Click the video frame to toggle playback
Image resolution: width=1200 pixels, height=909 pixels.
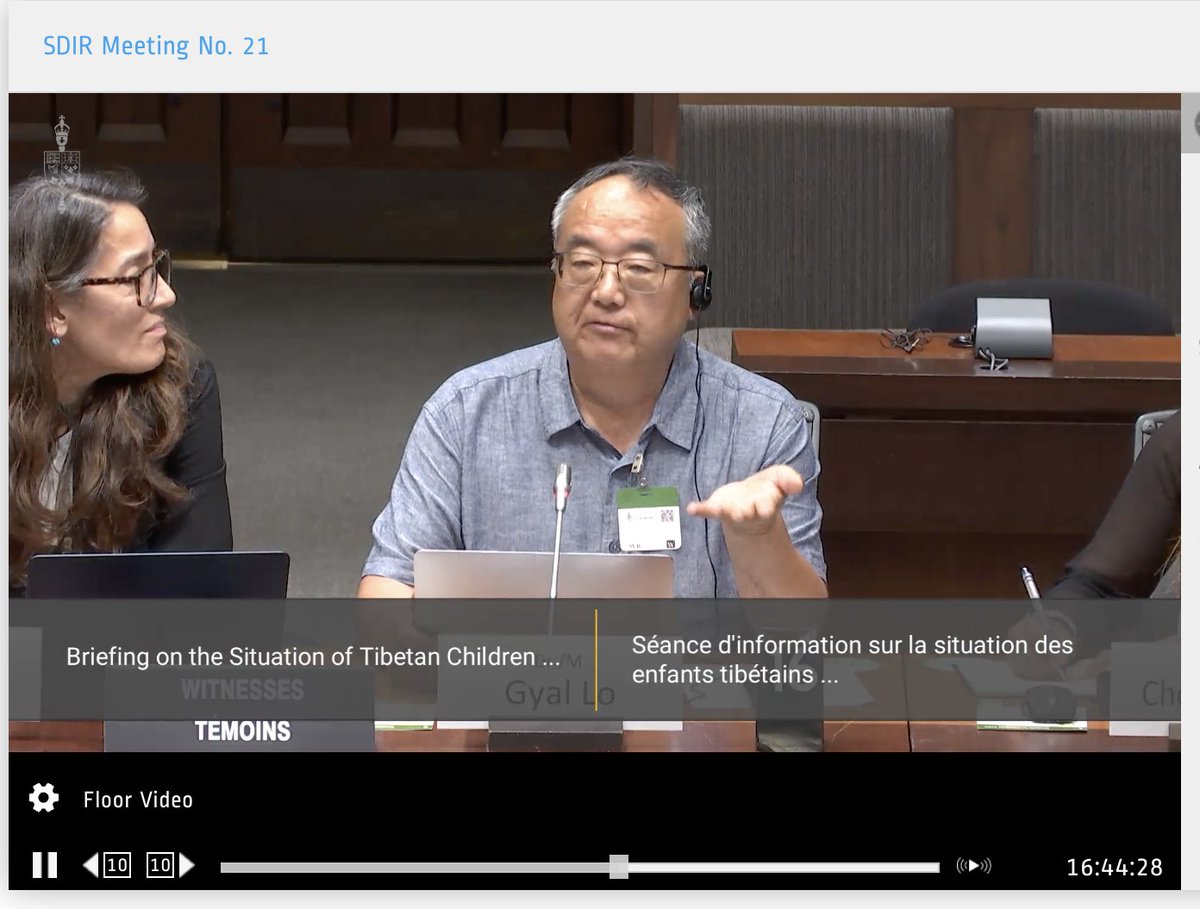[x=594, y=420]
